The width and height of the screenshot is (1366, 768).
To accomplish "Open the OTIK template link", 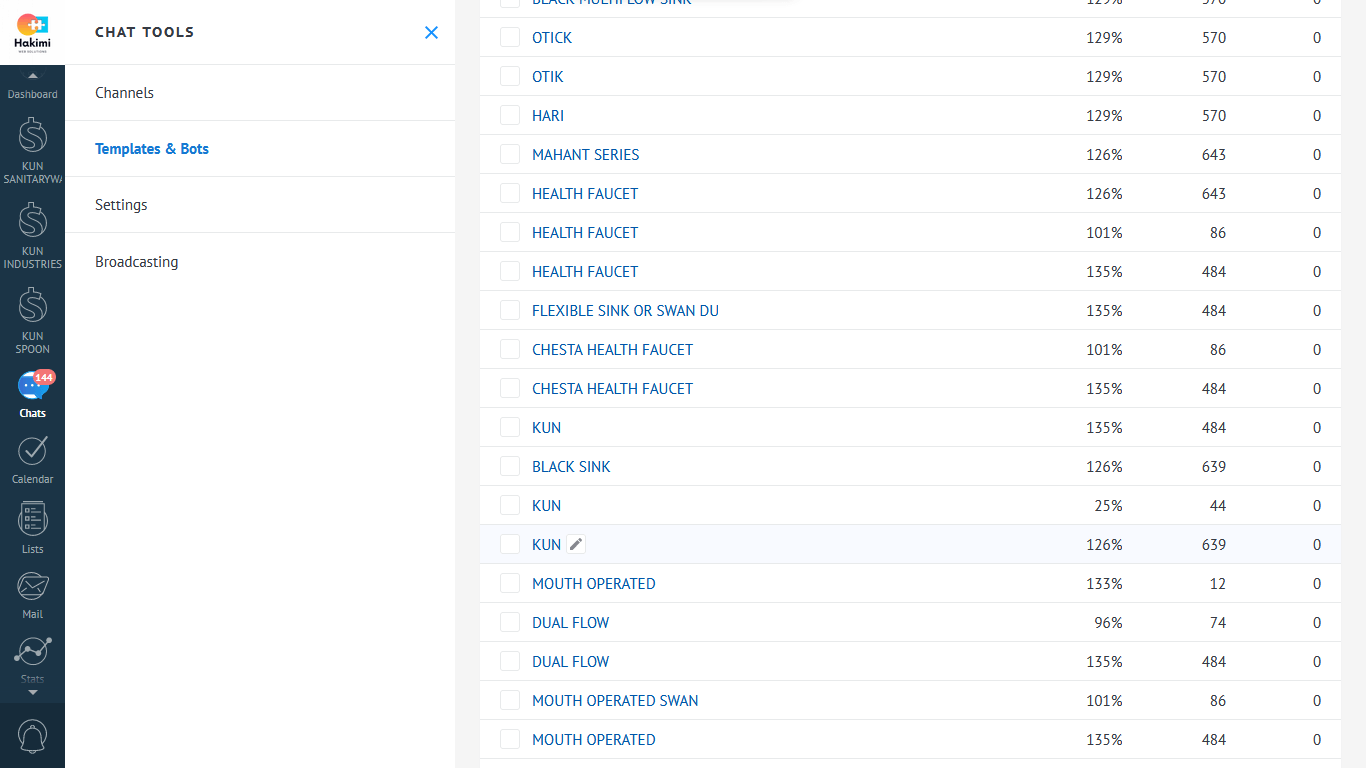I will tap(548, 77).
